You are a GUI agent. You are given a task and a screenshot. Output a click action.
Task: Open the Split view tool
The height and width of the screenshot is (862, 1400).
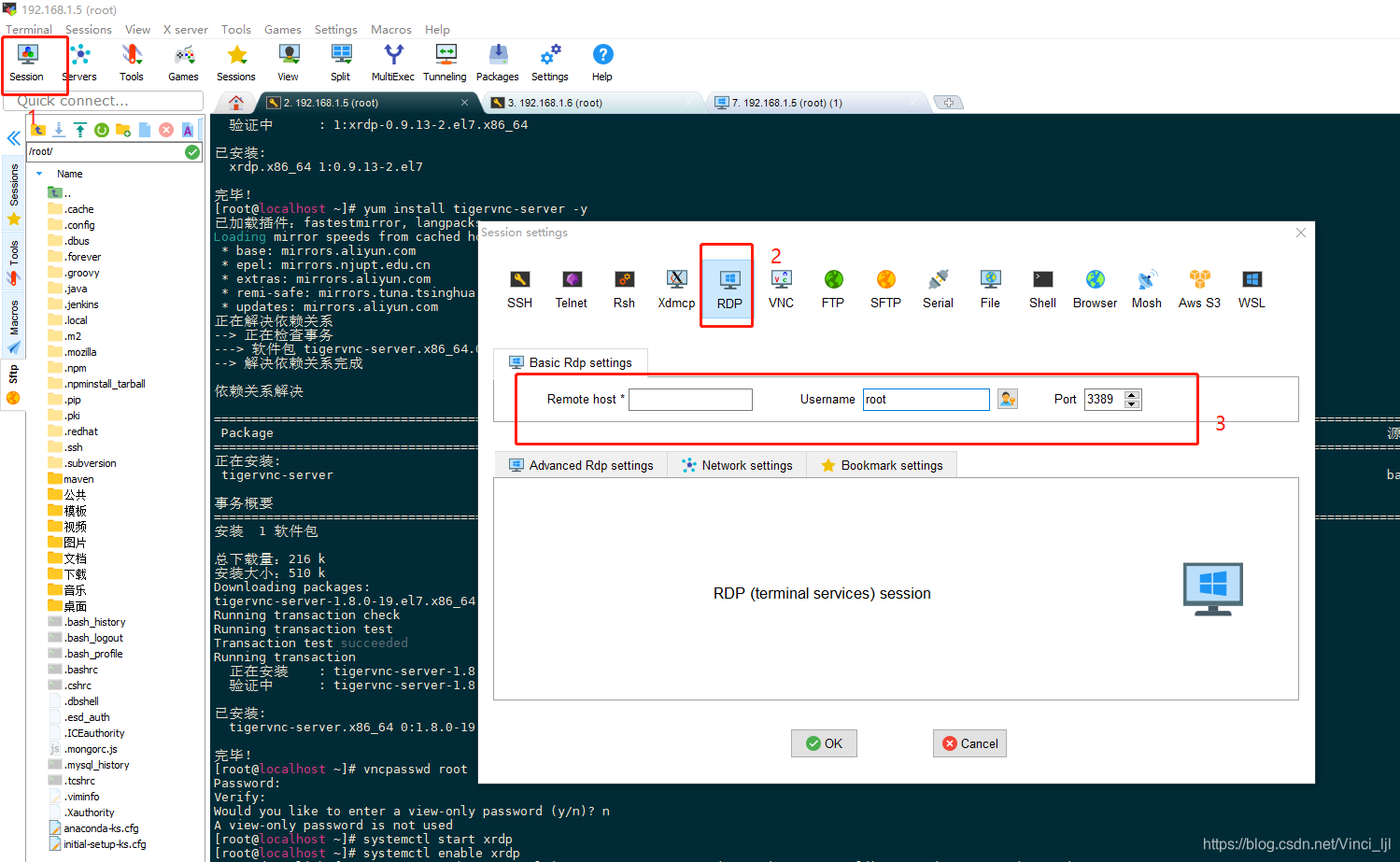[340, 62]
